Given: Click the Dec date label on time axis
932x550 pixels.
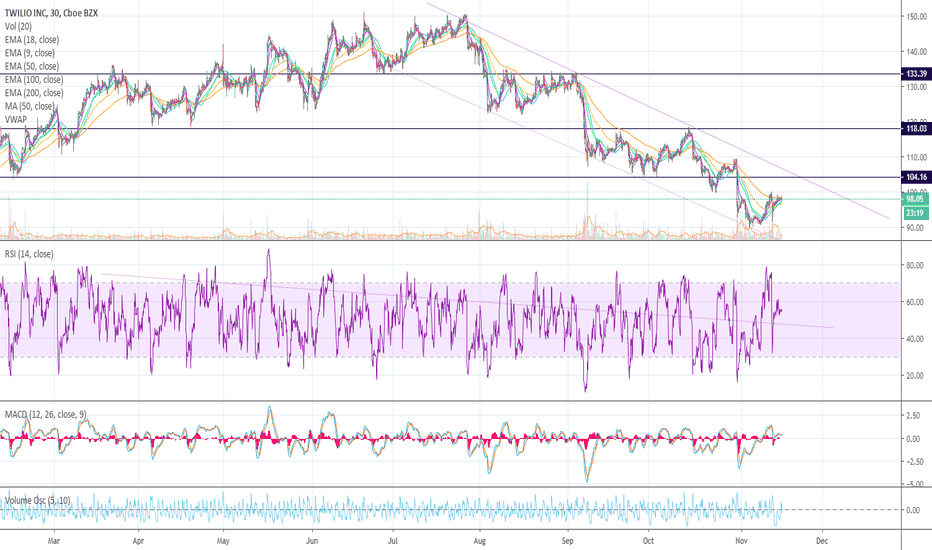Looking at the screenshot, I should coord(821,541).
